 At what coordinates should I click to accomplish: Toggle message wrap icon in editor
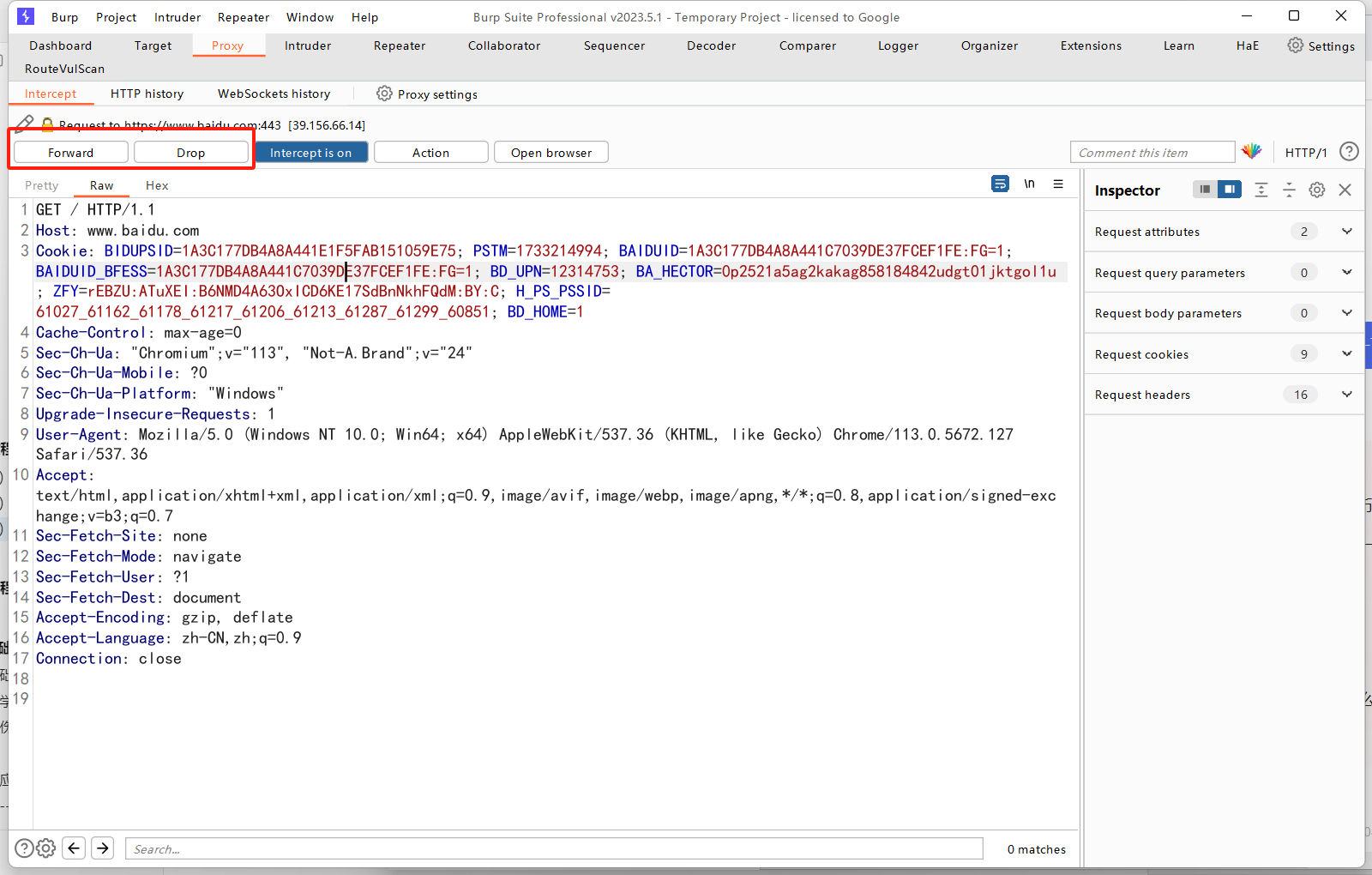coord(1000,184)
